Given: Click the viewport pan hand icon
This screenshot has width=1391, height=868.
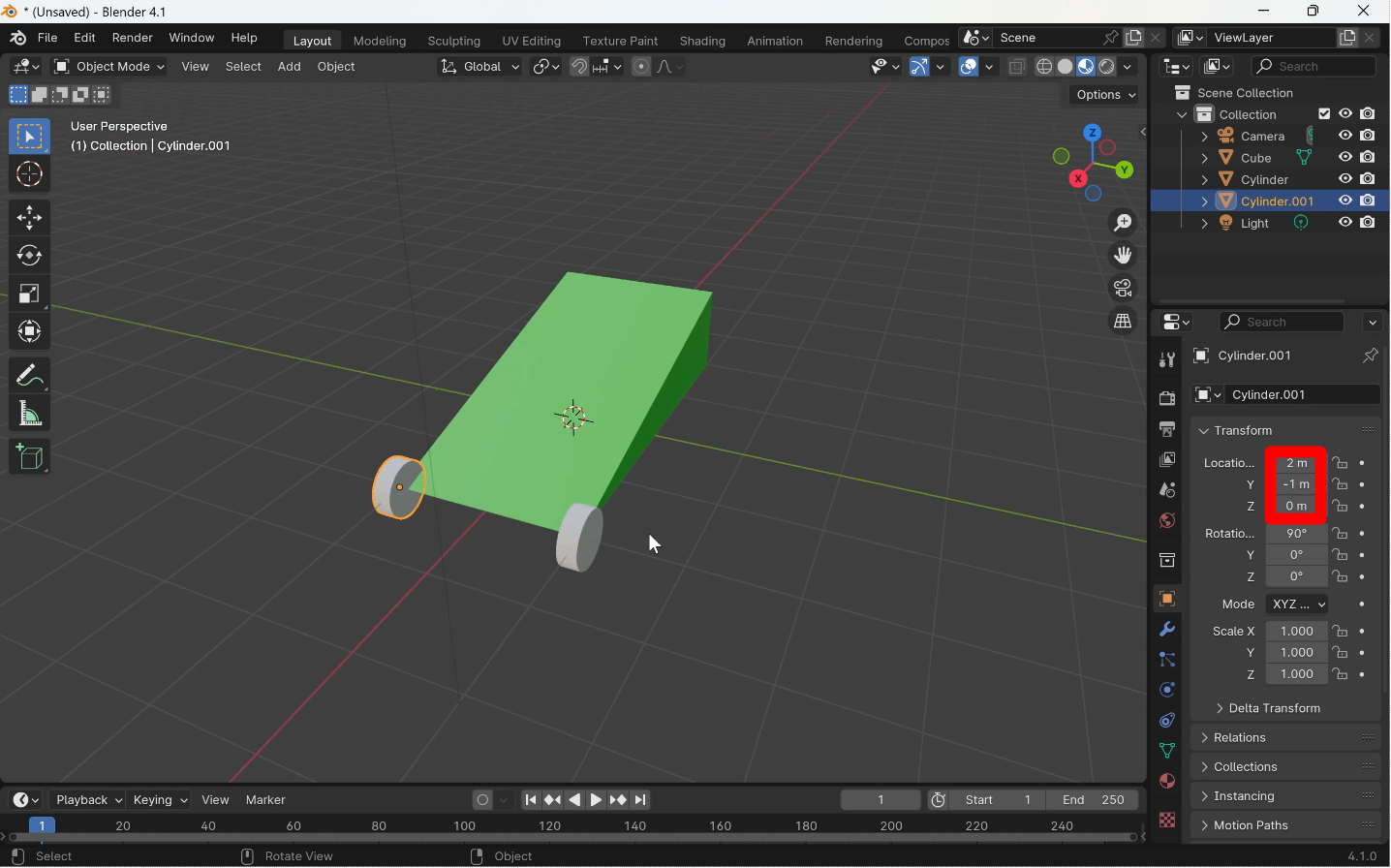Looking at the screenshot, I should [x=1124, y=256].
